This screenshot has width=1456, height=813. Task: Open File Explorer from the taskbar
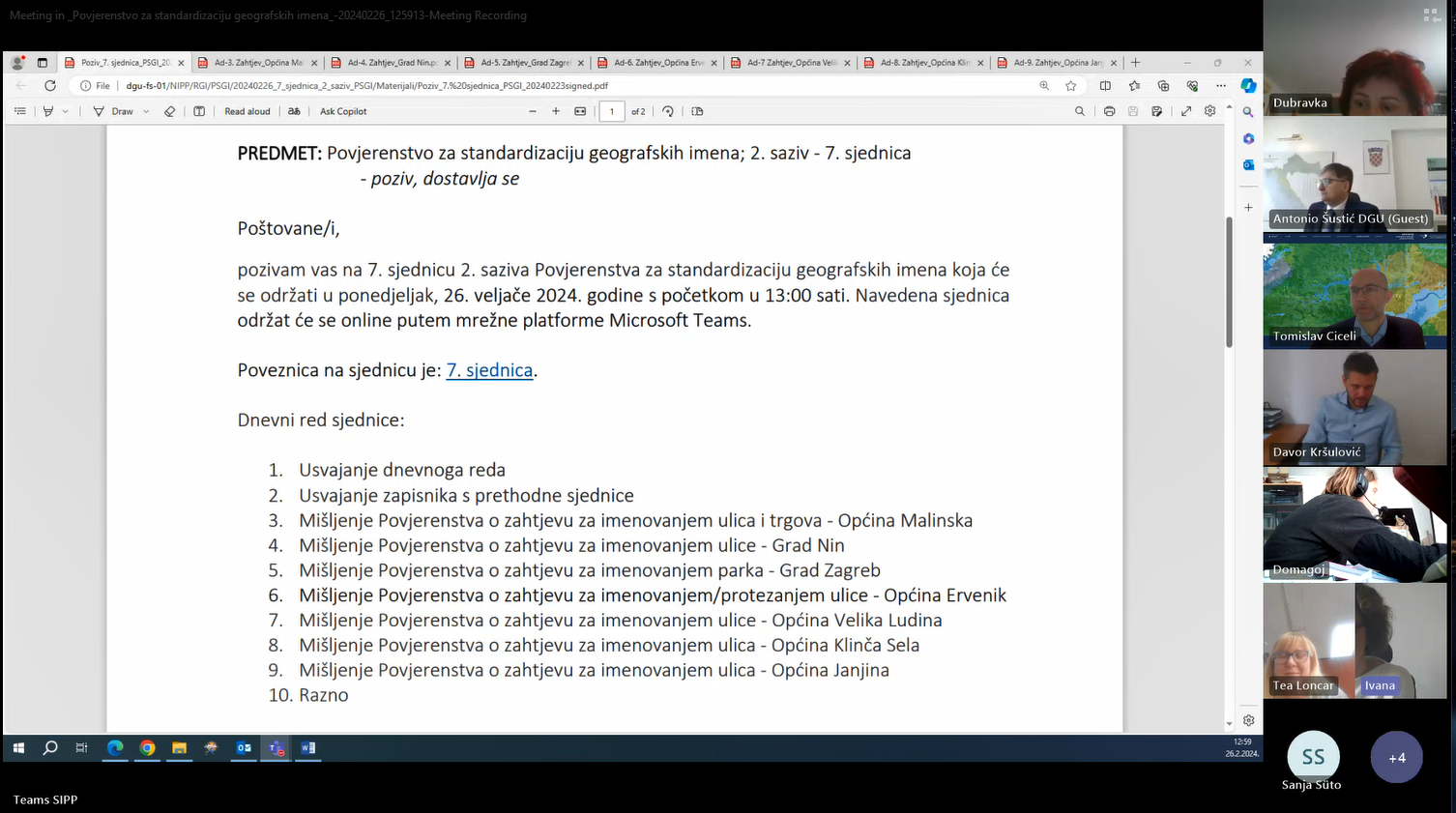[179, 747]
